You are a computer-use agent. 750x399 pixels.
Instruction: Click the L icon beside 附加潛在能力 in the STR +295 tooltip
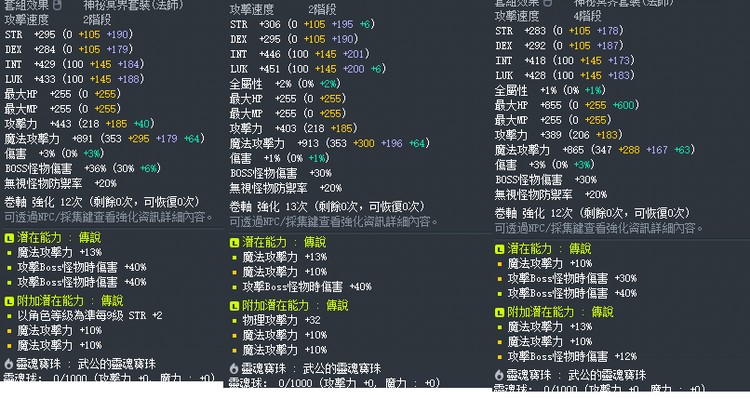(x=9, y=301)
